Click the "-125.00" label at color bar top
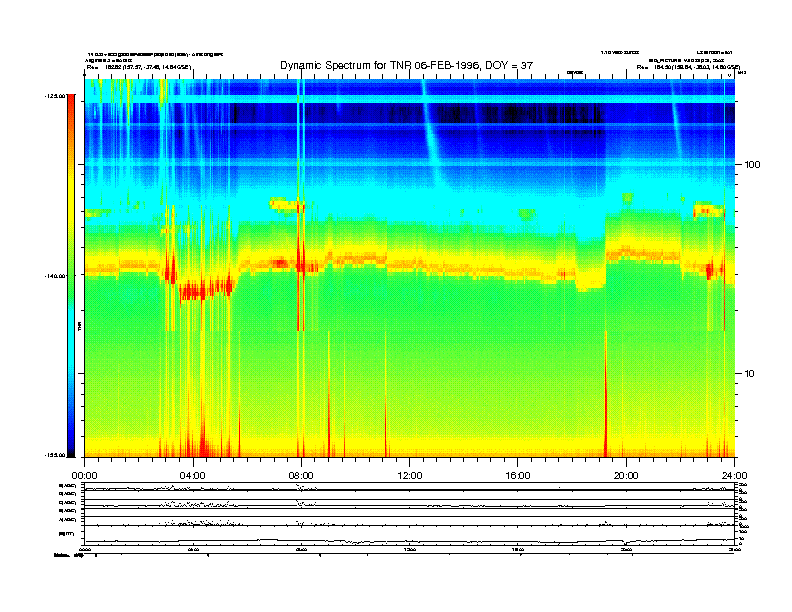792x612 pixels. [x=55, y=95]
